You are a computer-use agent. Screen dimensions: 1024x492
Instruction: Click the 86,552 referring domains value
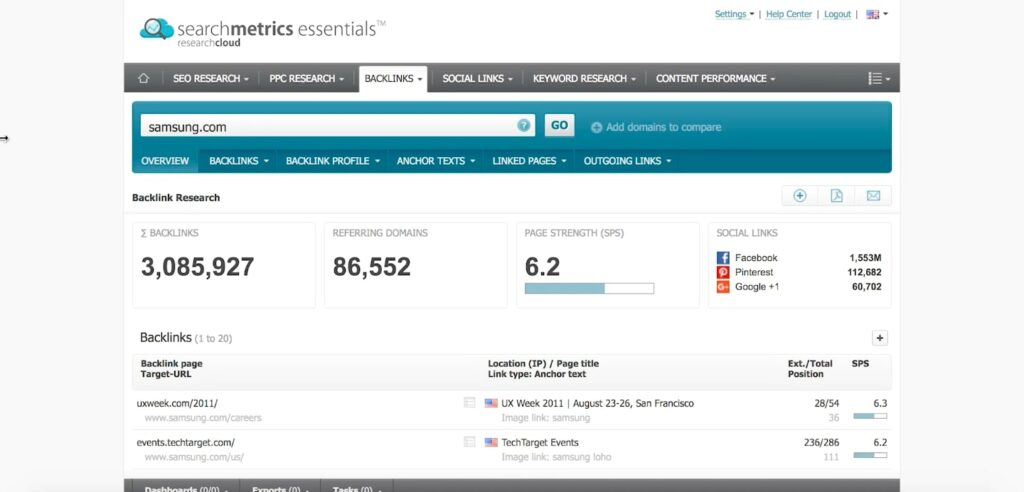(372, 267)
